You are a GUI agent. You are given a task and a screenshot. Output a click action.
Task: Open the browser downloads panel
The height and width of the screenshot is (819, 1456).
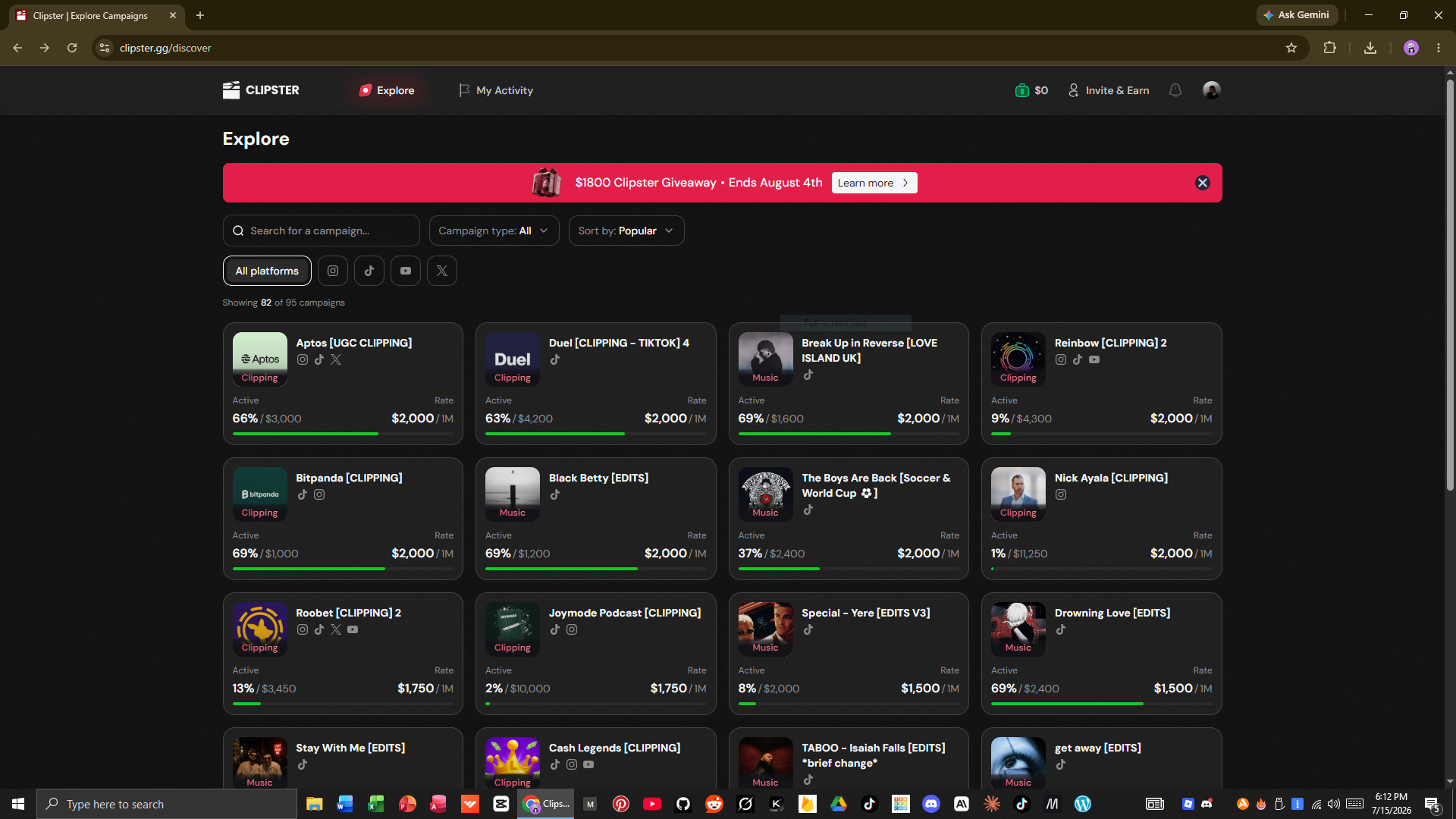pyautogui.click(x=1370, y=48)
